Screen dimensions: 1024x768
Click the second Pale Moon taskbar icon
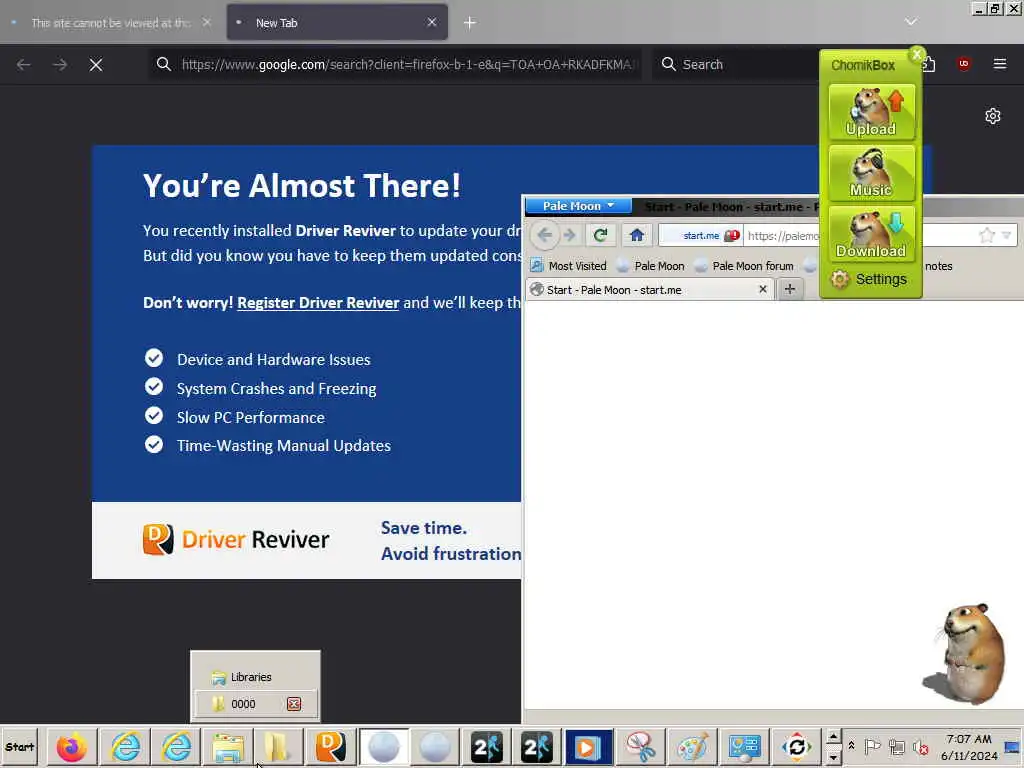[x=435, y=747]
